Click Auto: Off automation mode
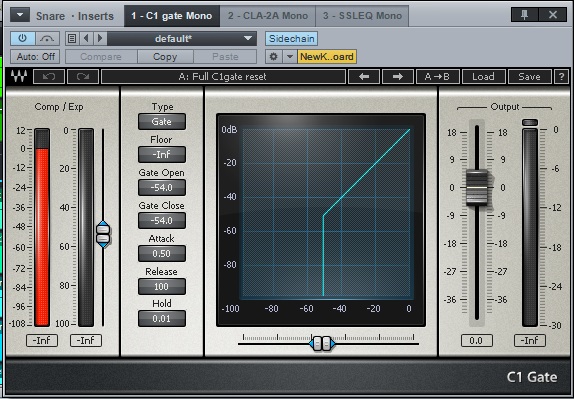This screenshot has width=574, height=399. [x=36, y=57]
